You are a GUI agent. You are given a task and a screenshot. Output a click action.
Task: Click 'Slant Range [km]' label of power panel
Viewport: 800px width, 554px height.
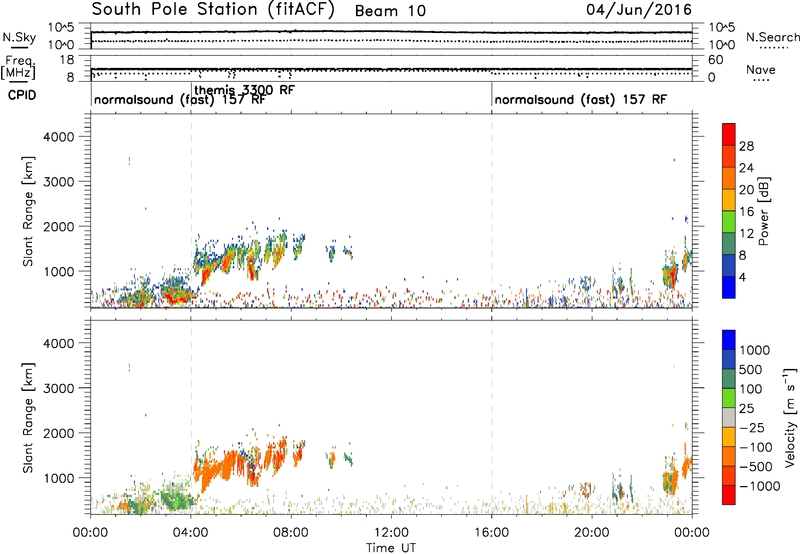click(28, 211)
